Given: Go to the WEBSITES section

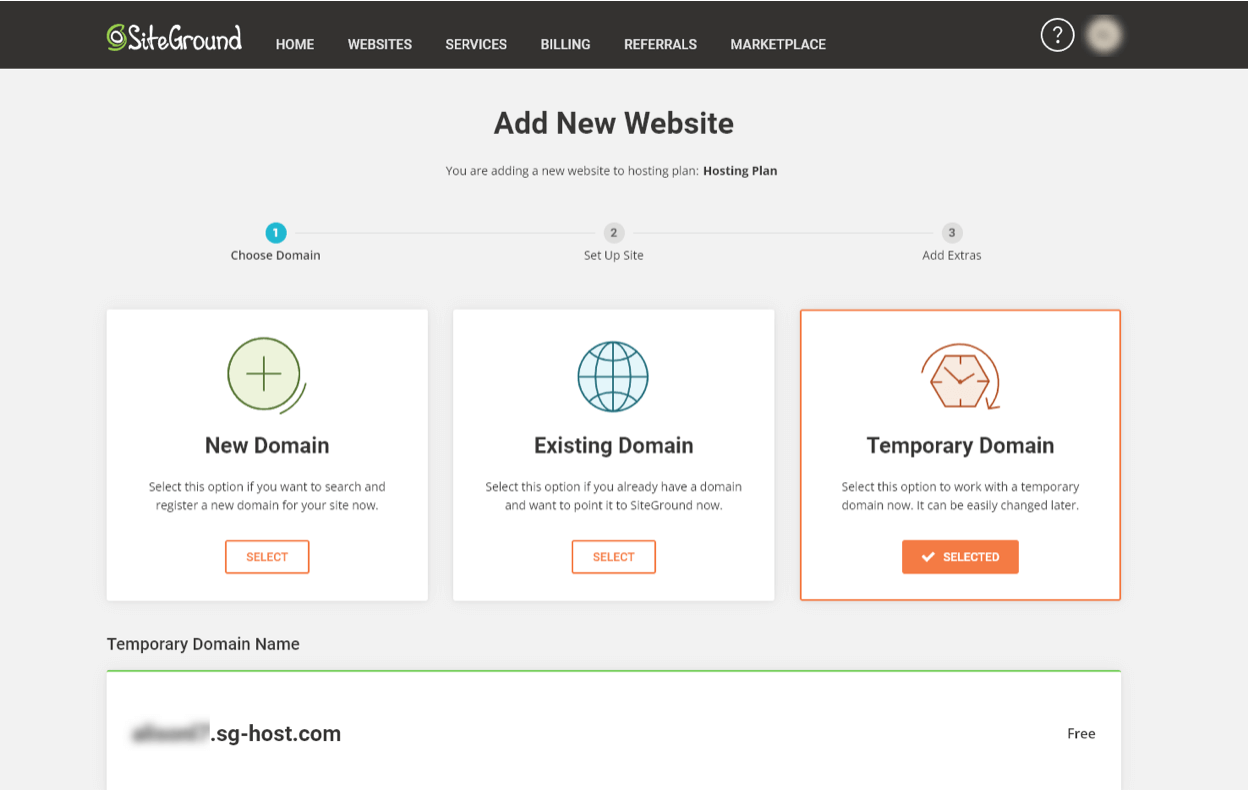Looking at the screenshot, I should click(379, 44).
